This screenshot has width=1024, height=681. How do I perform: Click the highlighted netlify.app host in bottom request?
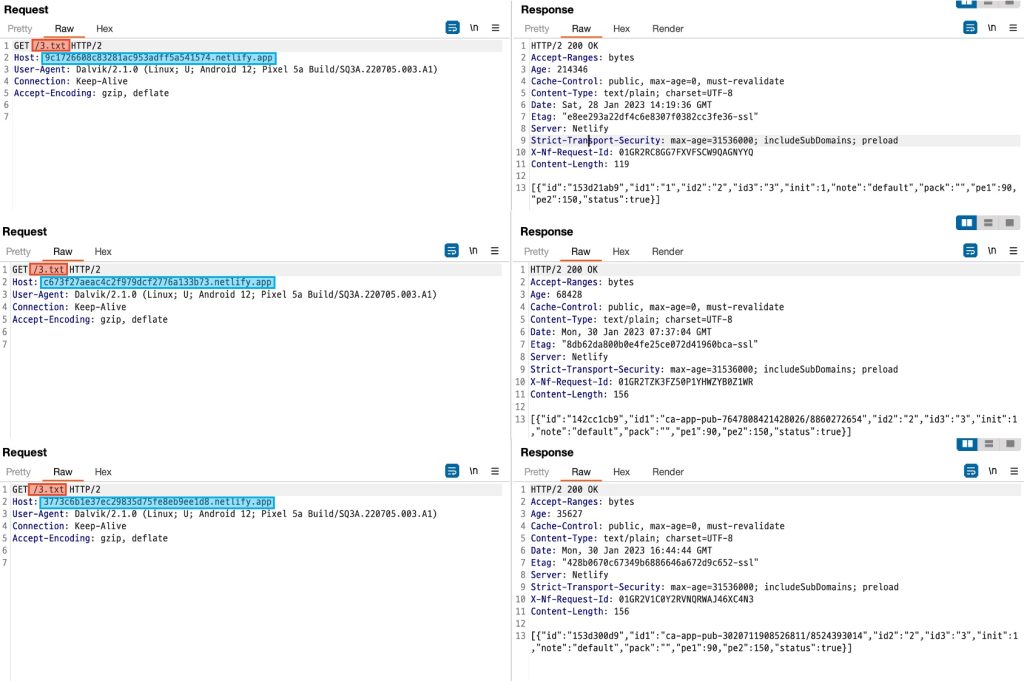(157, 502)
